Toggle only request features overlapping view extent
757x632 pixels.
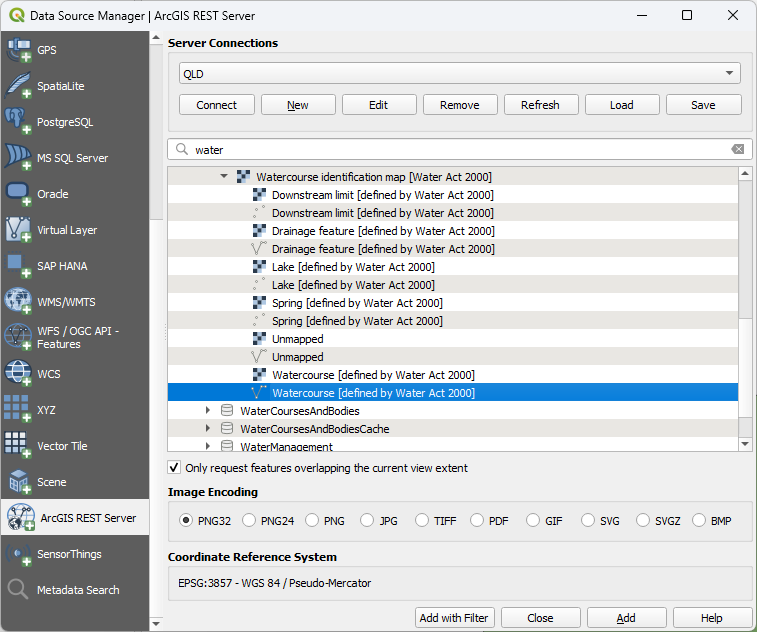click(175, 468)
